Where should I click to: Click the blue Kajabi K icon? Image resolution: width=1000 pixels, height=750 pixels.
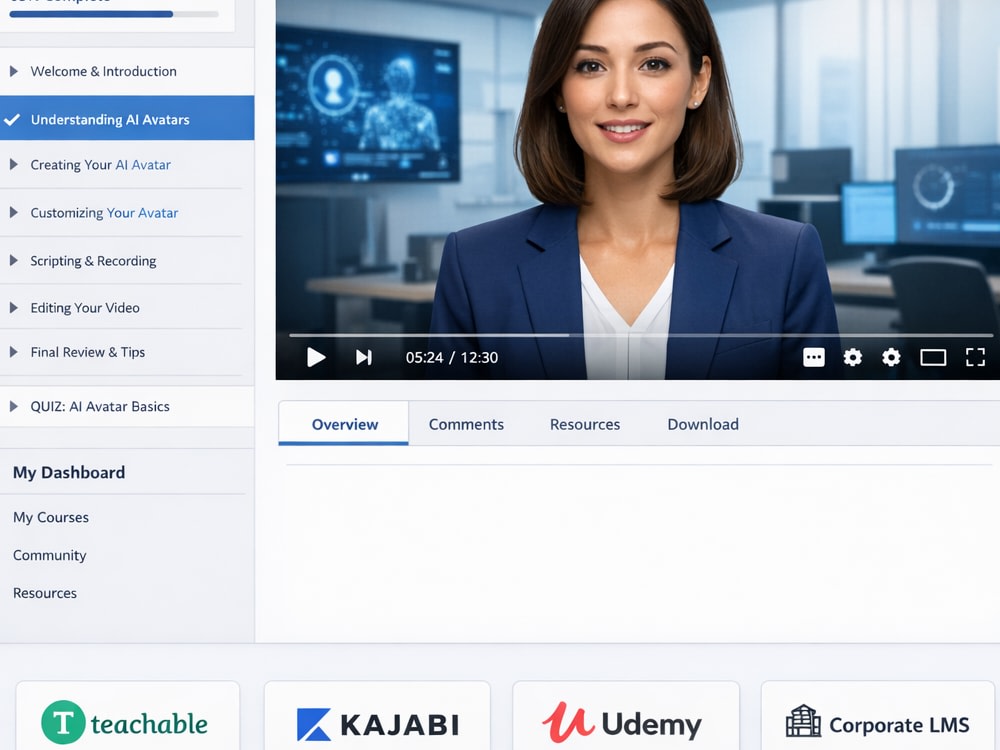click(314, 724)
